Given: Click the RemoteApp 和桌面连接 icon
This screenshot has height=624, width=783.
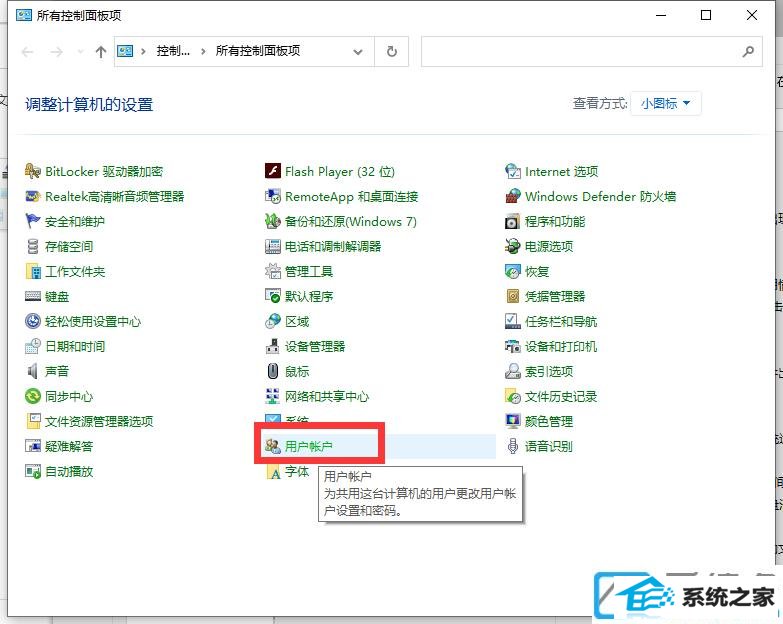Looking at the screenshot, I should (x=273, y=196).
